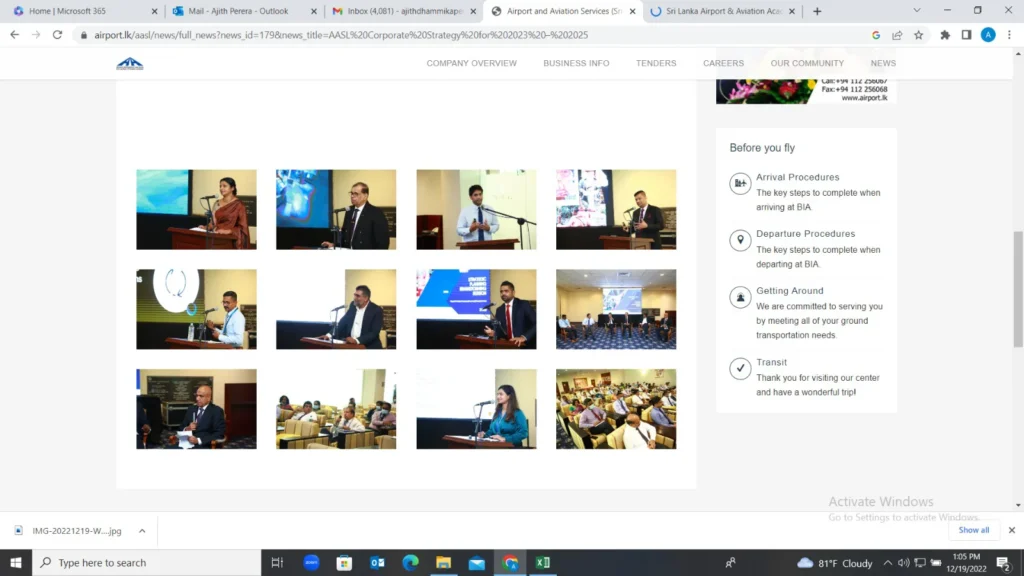1024x576 pixels.
Task: Click the Transit checkmark icon
Action: 740,369
